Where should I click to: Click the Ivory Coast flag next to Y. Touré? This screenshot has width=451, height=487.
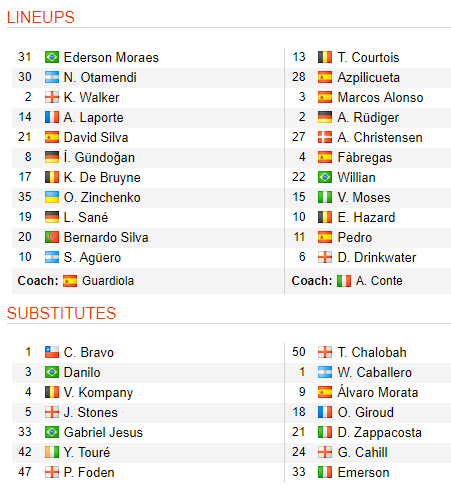[52, 452]
